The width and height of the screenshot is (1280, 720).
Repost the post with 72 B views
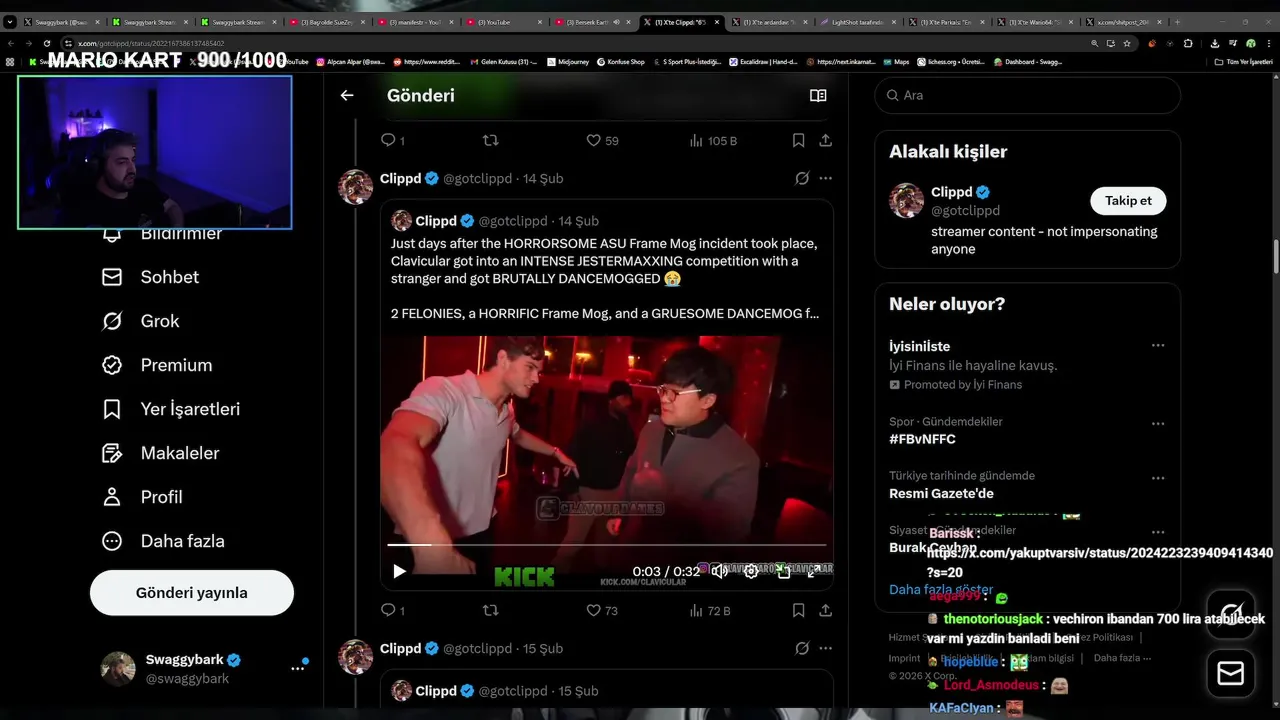(490, 610)
